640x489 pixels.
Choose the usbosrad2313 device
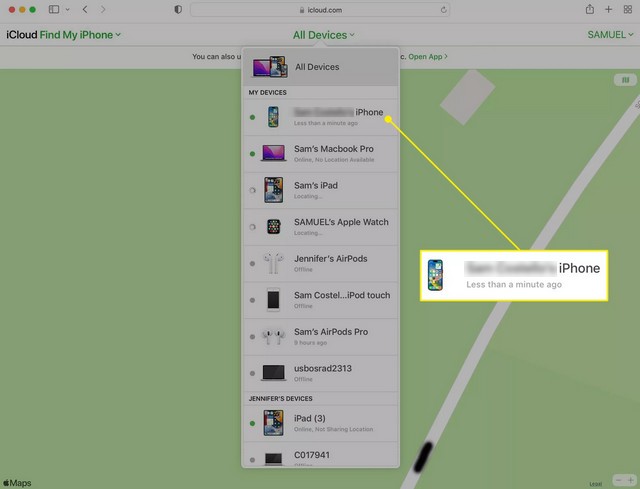(321, 373)
